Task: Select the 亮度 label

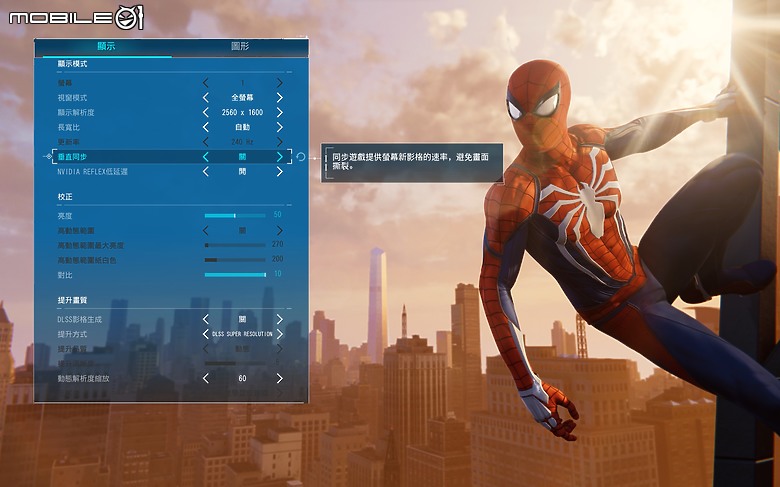Action: click(x=65, y=216)
